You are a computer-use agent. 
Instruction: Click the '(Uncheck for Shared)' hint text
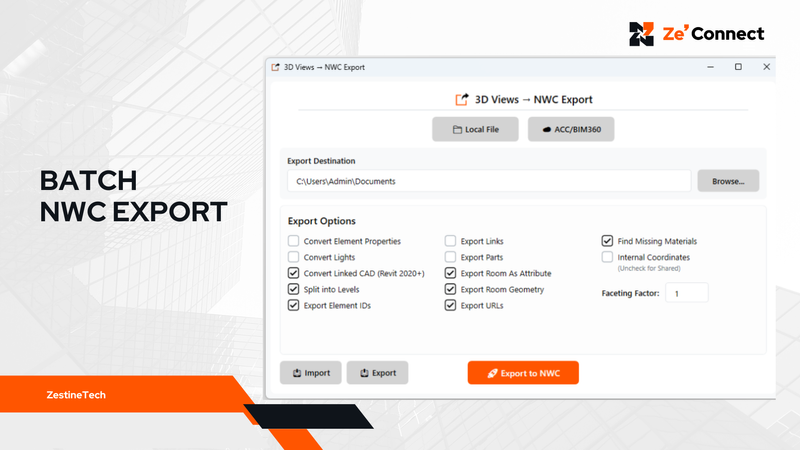[649, 268]
